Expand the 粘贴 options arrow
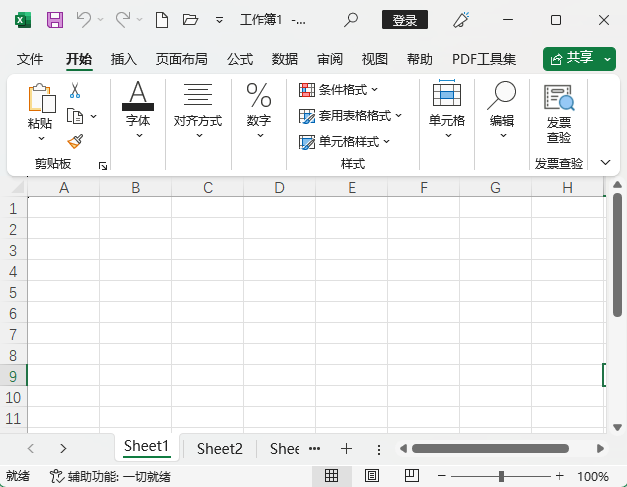The image size is (627, 487). (x=41, y=138)
